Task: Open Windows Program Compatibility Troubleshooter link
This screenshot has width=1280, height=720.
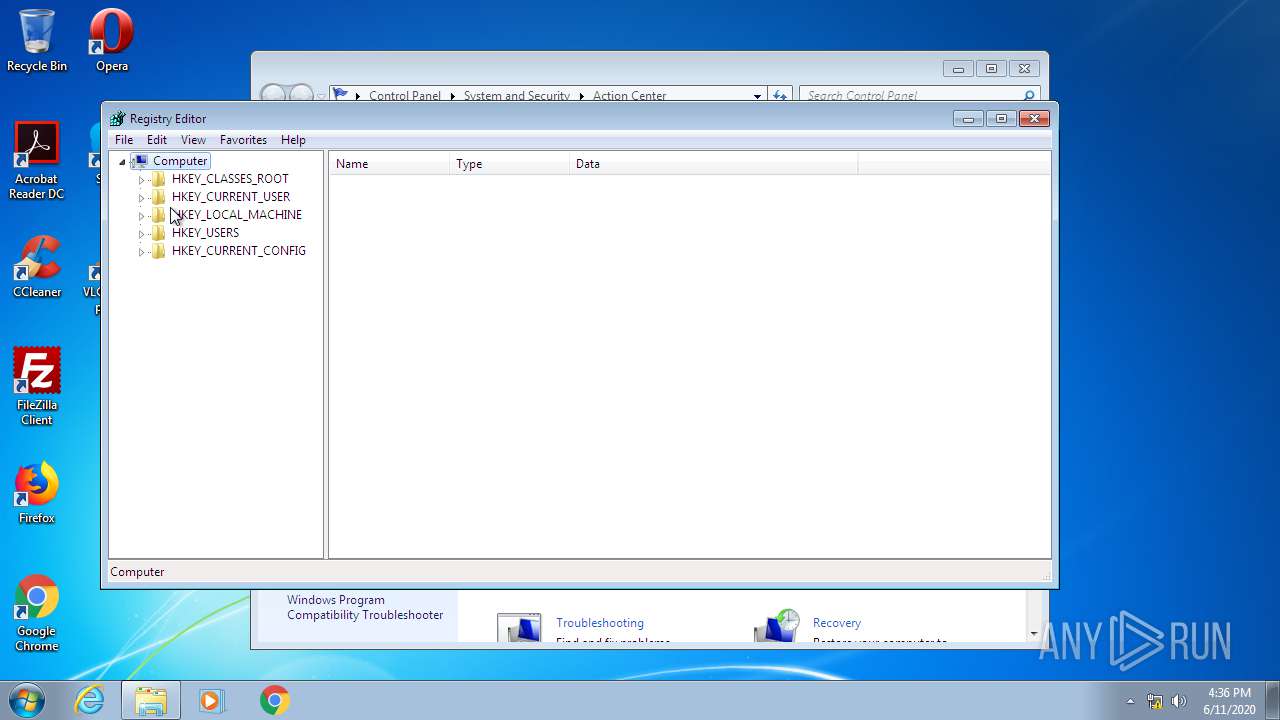Action: pos(365,608)
